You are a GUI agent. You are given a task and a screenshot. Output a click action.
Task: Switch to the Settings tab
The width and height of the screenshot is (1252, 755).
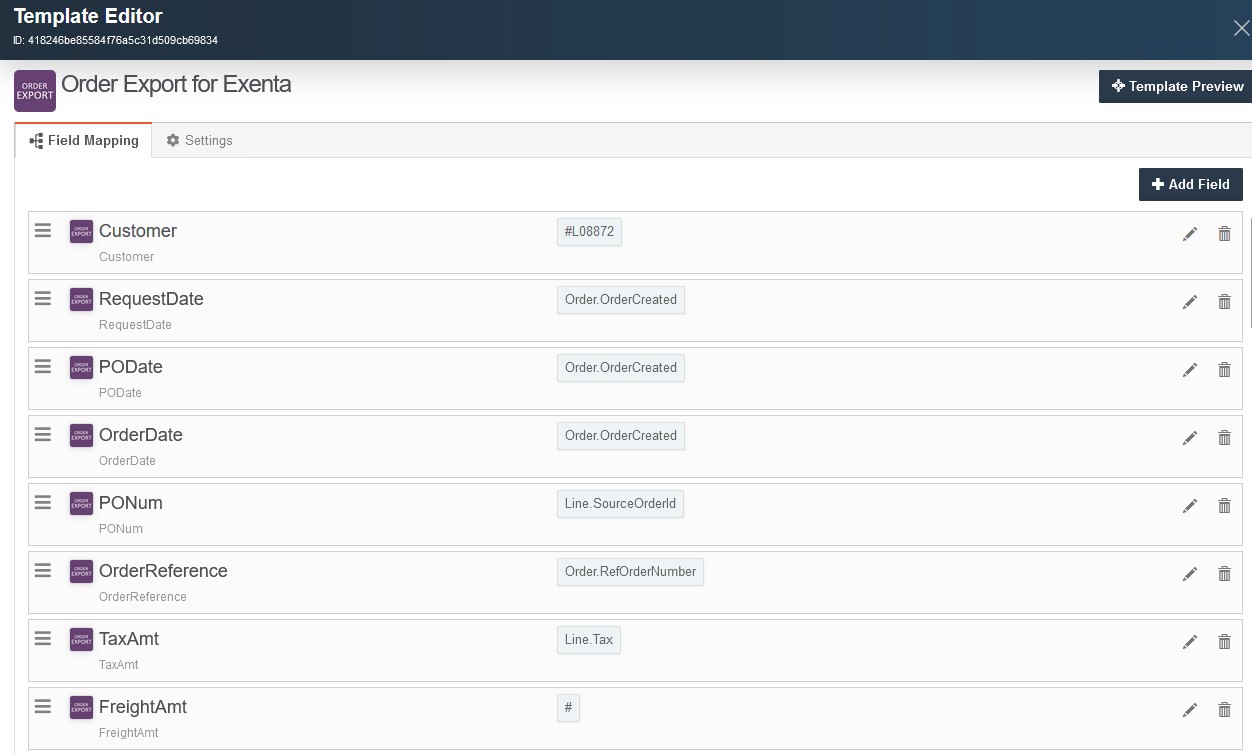point(199,140)
